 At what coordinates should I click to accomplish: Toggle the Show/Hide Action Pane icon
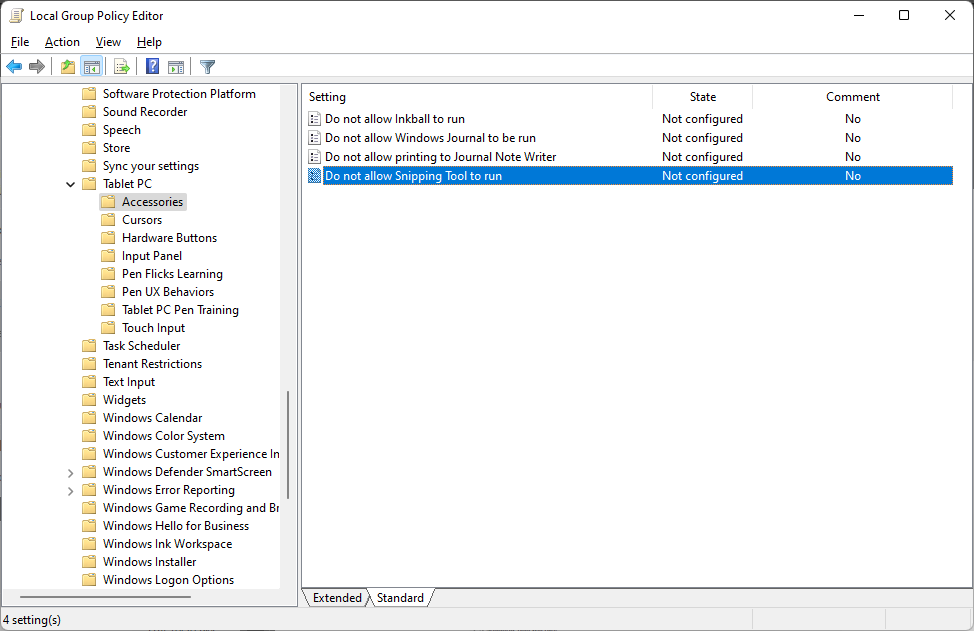176,67
